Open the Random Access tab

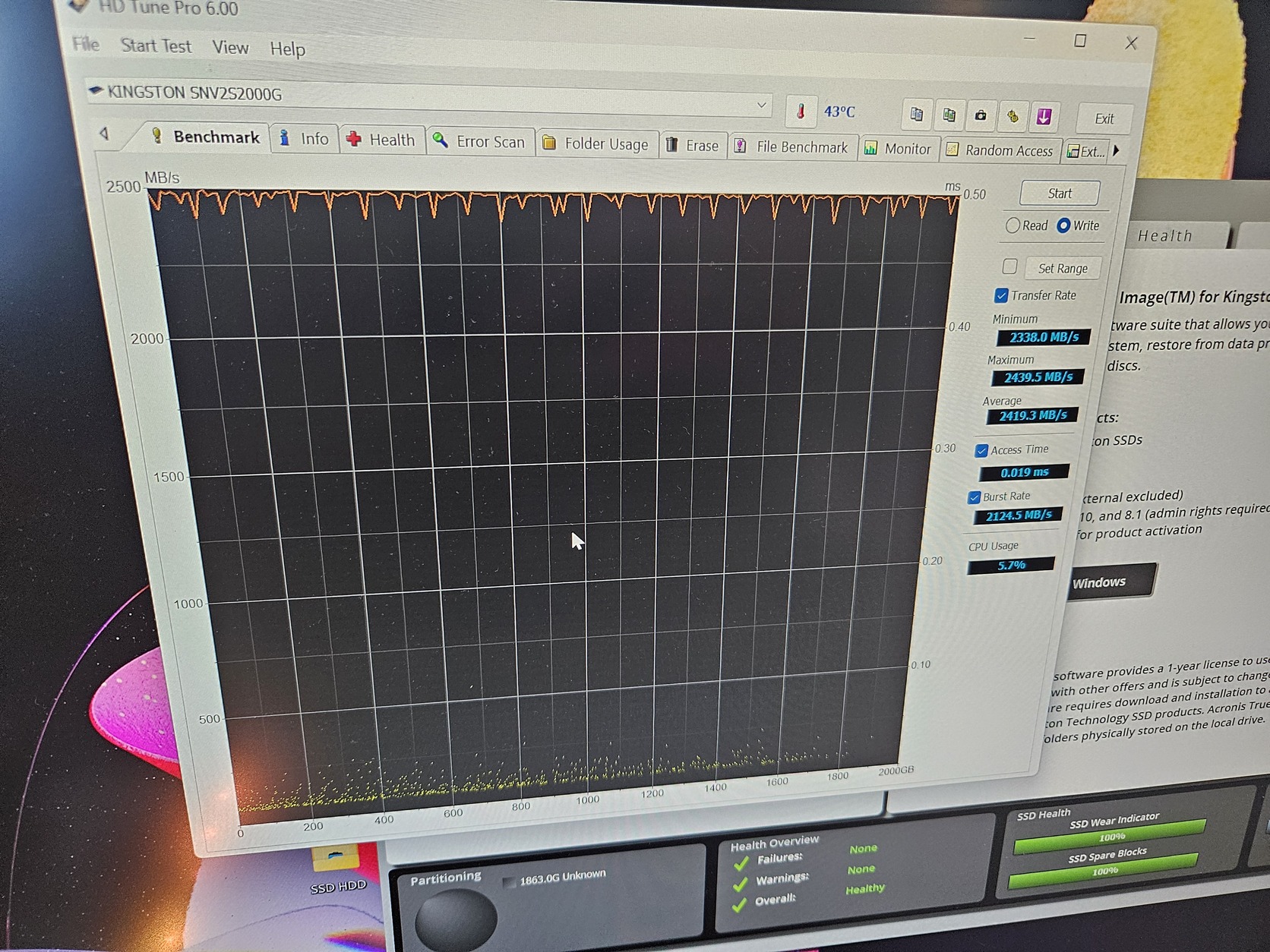(1000, 150)
